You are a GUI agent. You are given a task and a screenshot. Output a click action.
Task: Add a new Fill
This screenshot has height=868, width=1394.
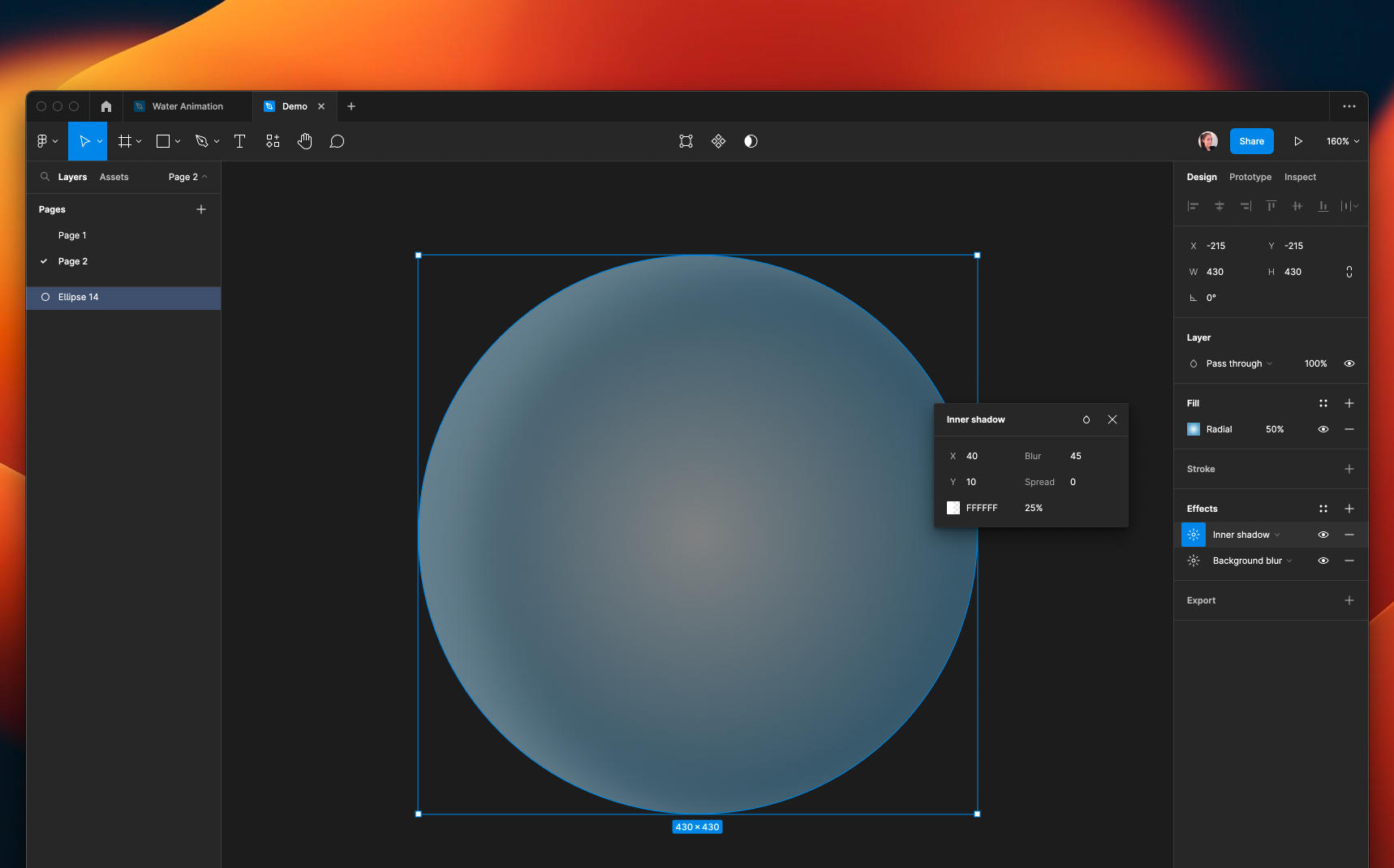coord(1349,403)
